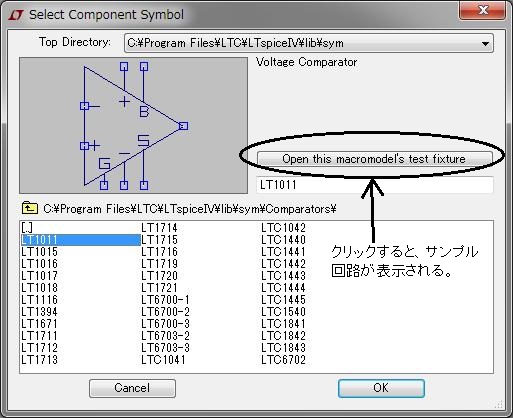The image size is (513, 418).
Task: Select LT1713 in the list
Action: pos(39,360)
